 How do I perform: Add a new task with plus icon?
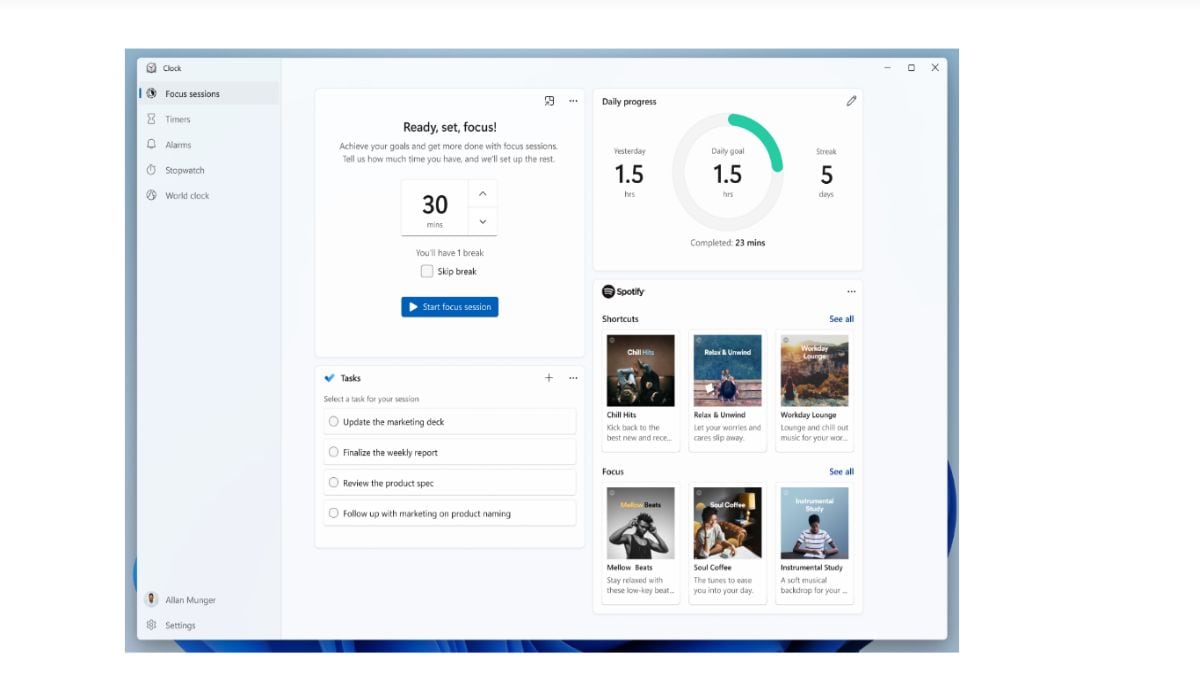(x=548, y=378)
